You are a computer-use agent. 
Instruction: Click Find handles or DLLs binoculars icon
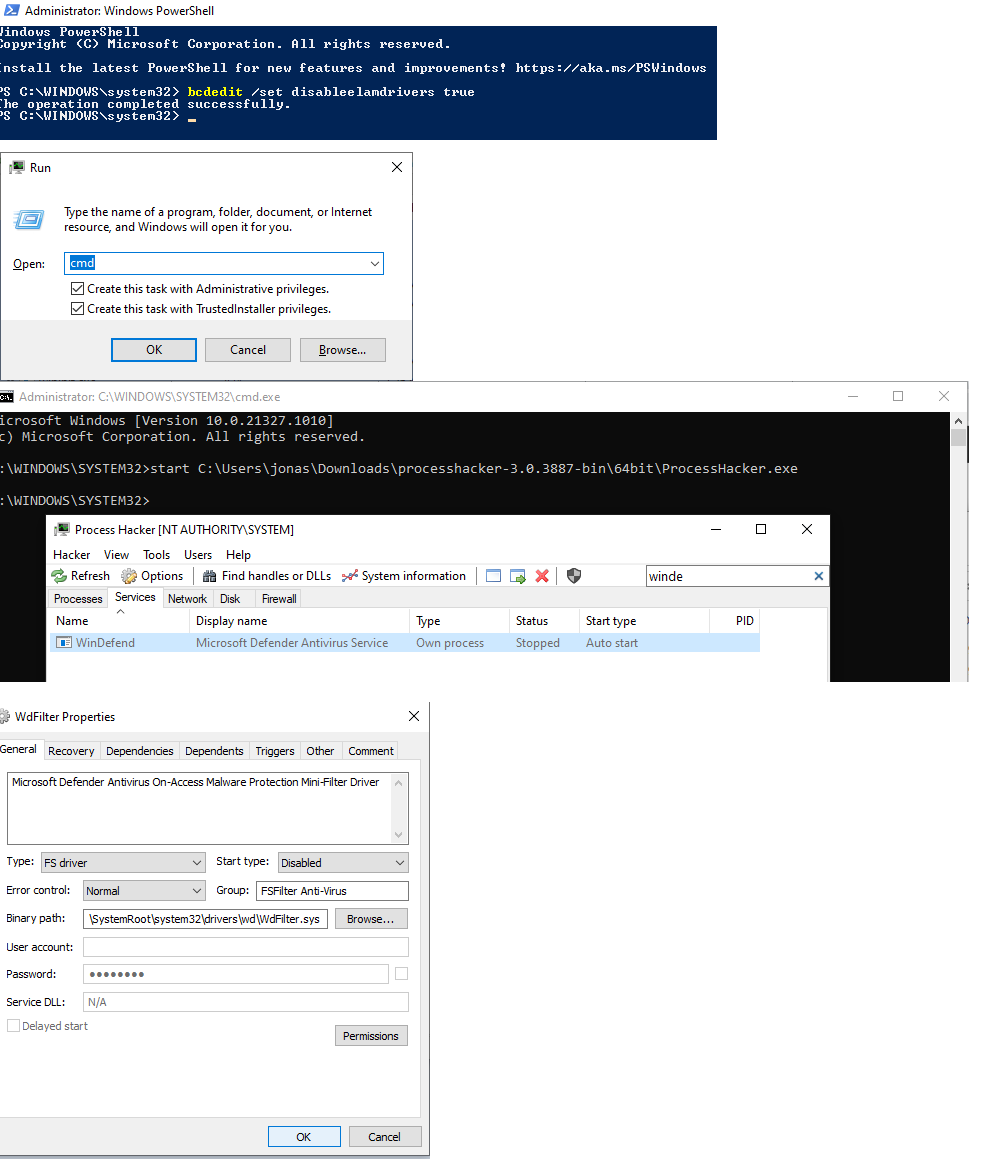[209, 576]
